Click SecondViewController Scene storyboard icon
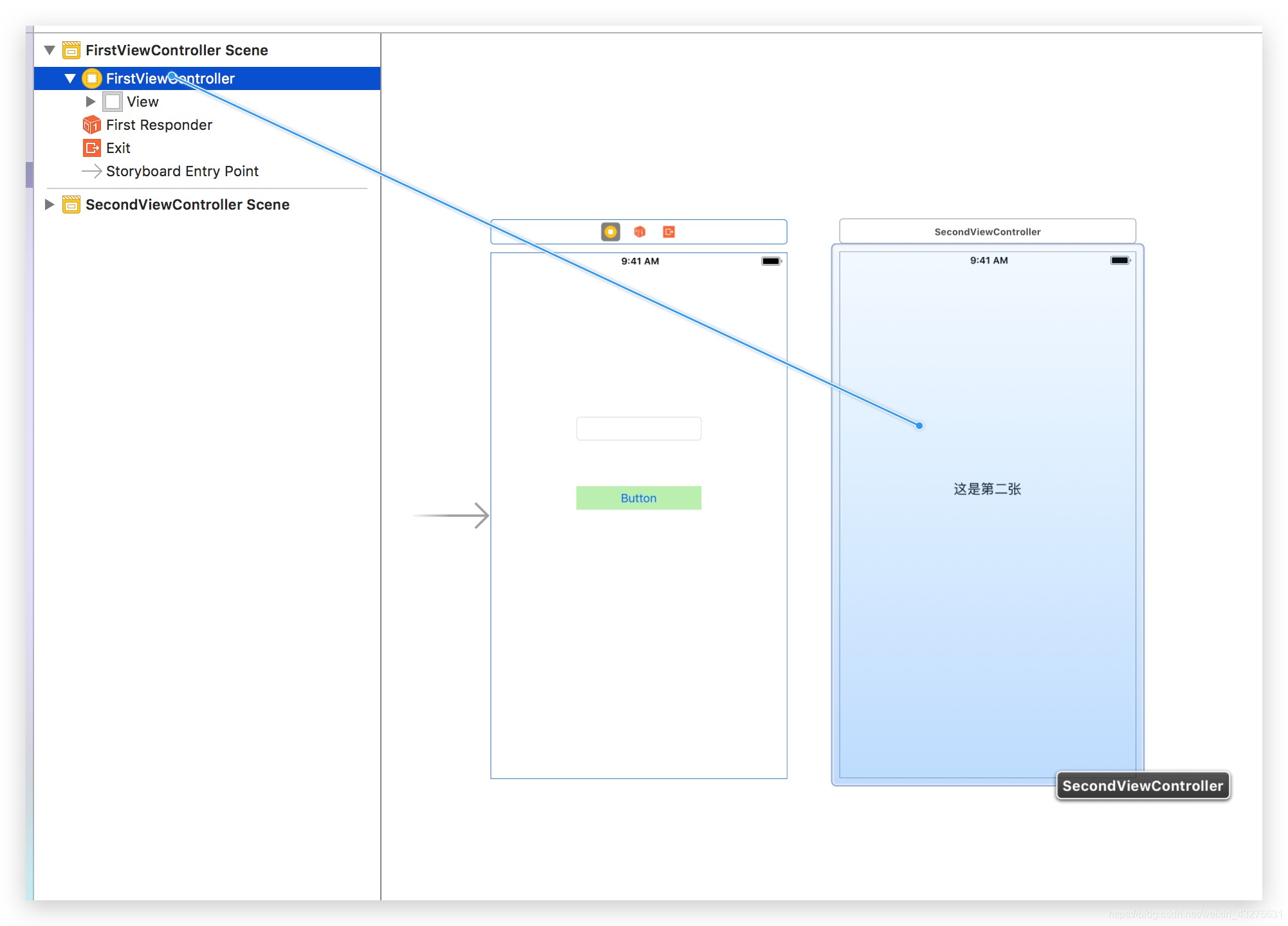 pos(71,204)
